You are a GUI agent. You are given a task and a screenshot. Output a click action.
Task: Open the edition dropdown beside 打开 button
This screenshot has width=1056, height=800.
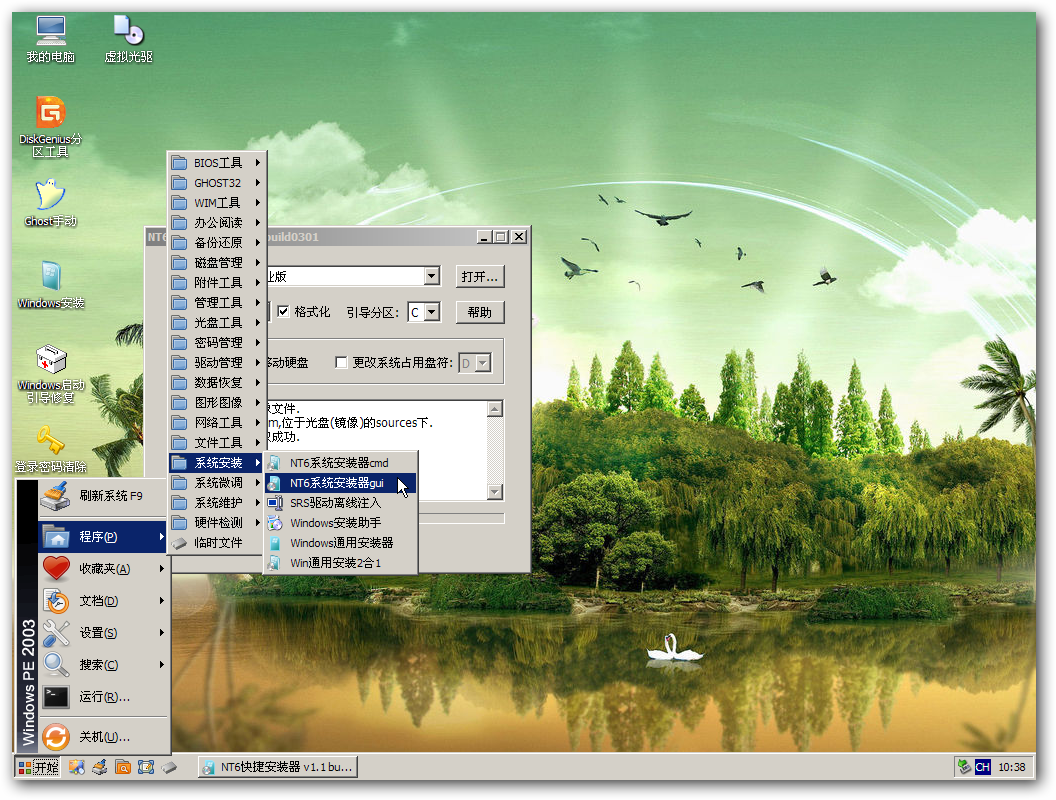pos(432,276)
